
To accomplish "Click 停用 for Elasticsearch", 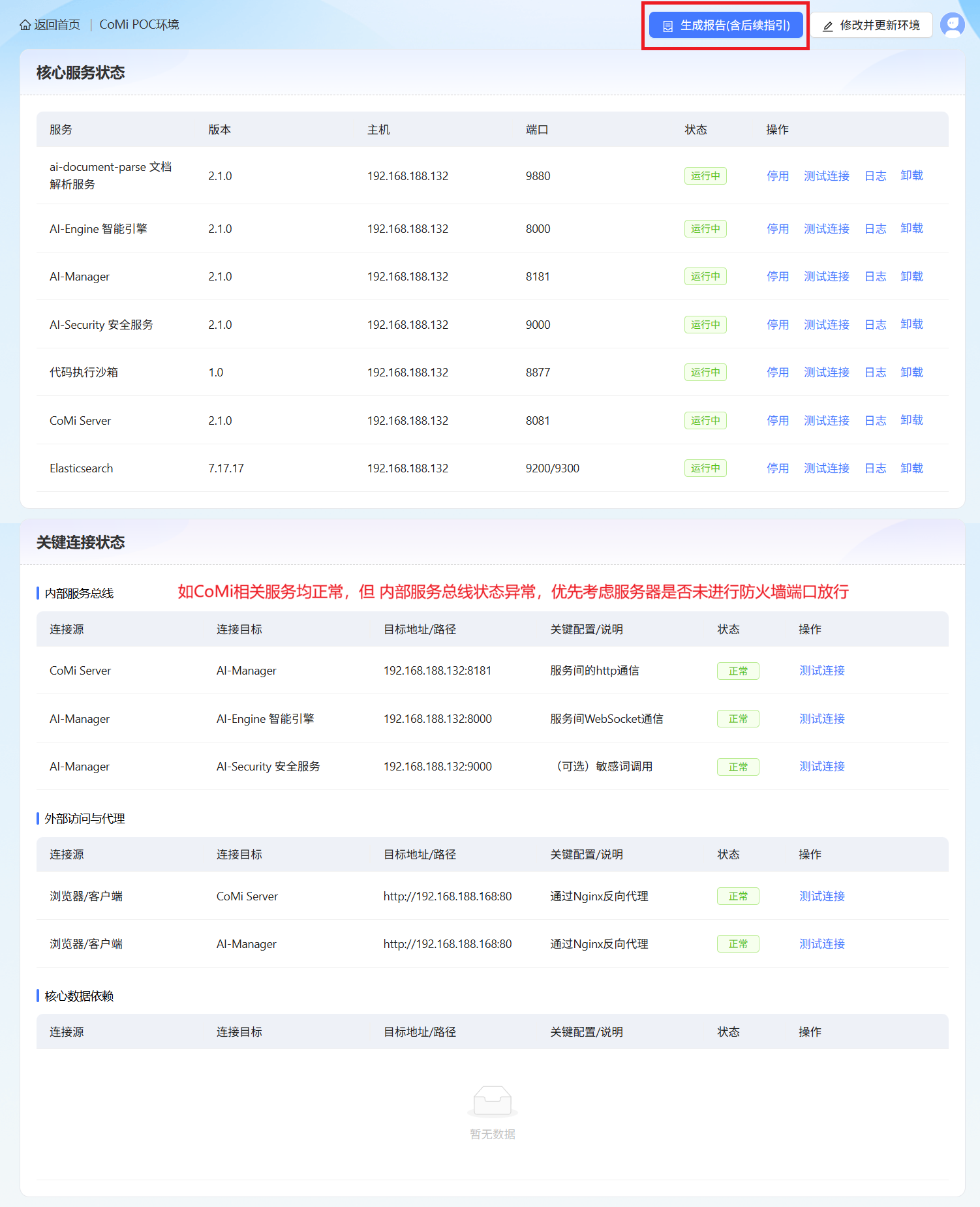I will pyautogui.click(x=778, y=468).
